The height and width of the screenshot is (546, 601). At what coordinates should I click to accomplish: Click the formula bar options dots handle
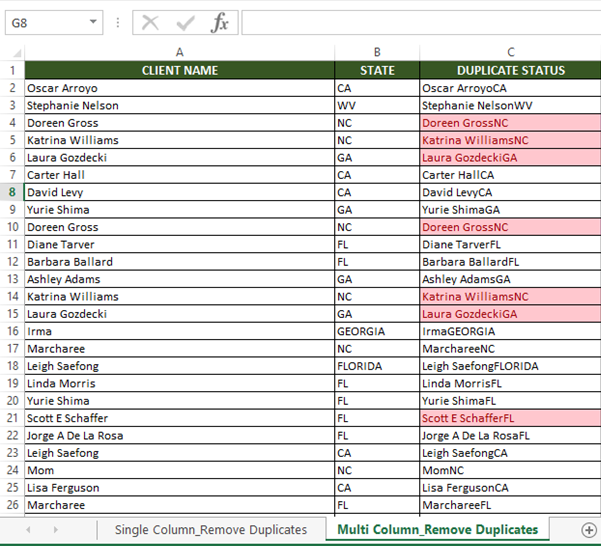point(118,23)
